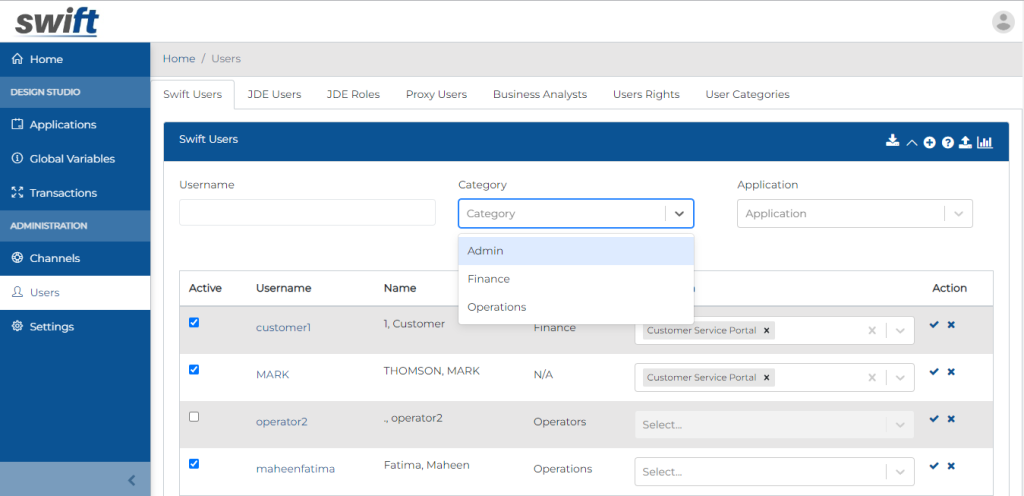Click the checkmark save icon for customer1
Screen dimensions: 1024x496
pyautogui.click(x=934, y=325)
